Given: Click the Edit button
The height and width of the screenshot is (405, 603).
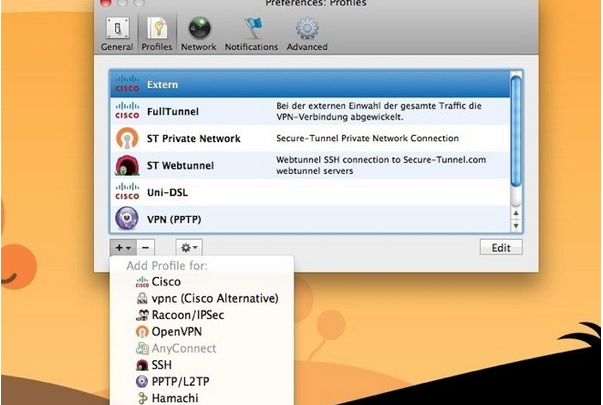Looking at the screenshot, I should click(x=500, y=247).
